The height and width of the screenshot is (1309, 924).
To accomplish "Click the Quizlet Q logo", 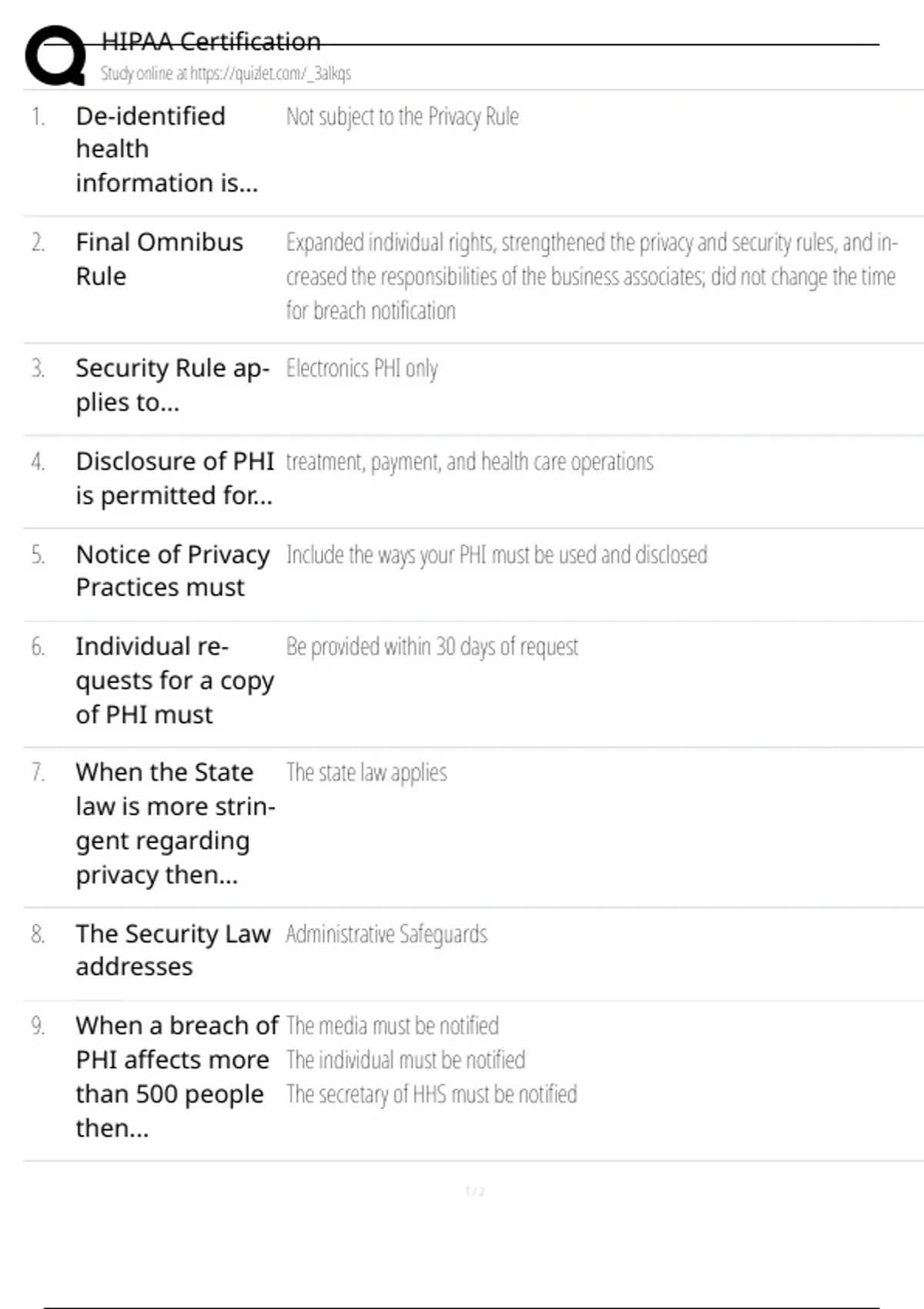I will click(x=55, y=55).
